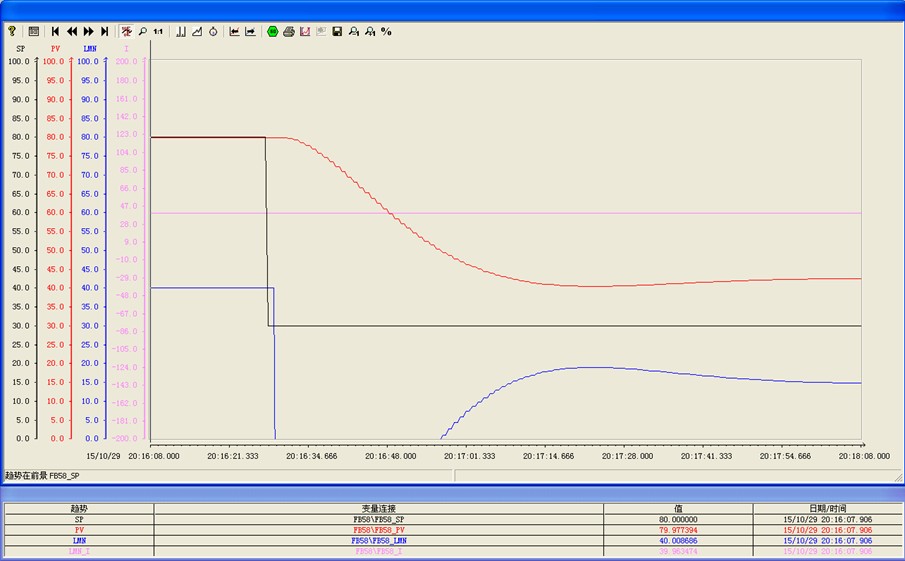Click the 200.0 top value on I axis
This screenshot has height=561, width=905.
click(126, 61)
